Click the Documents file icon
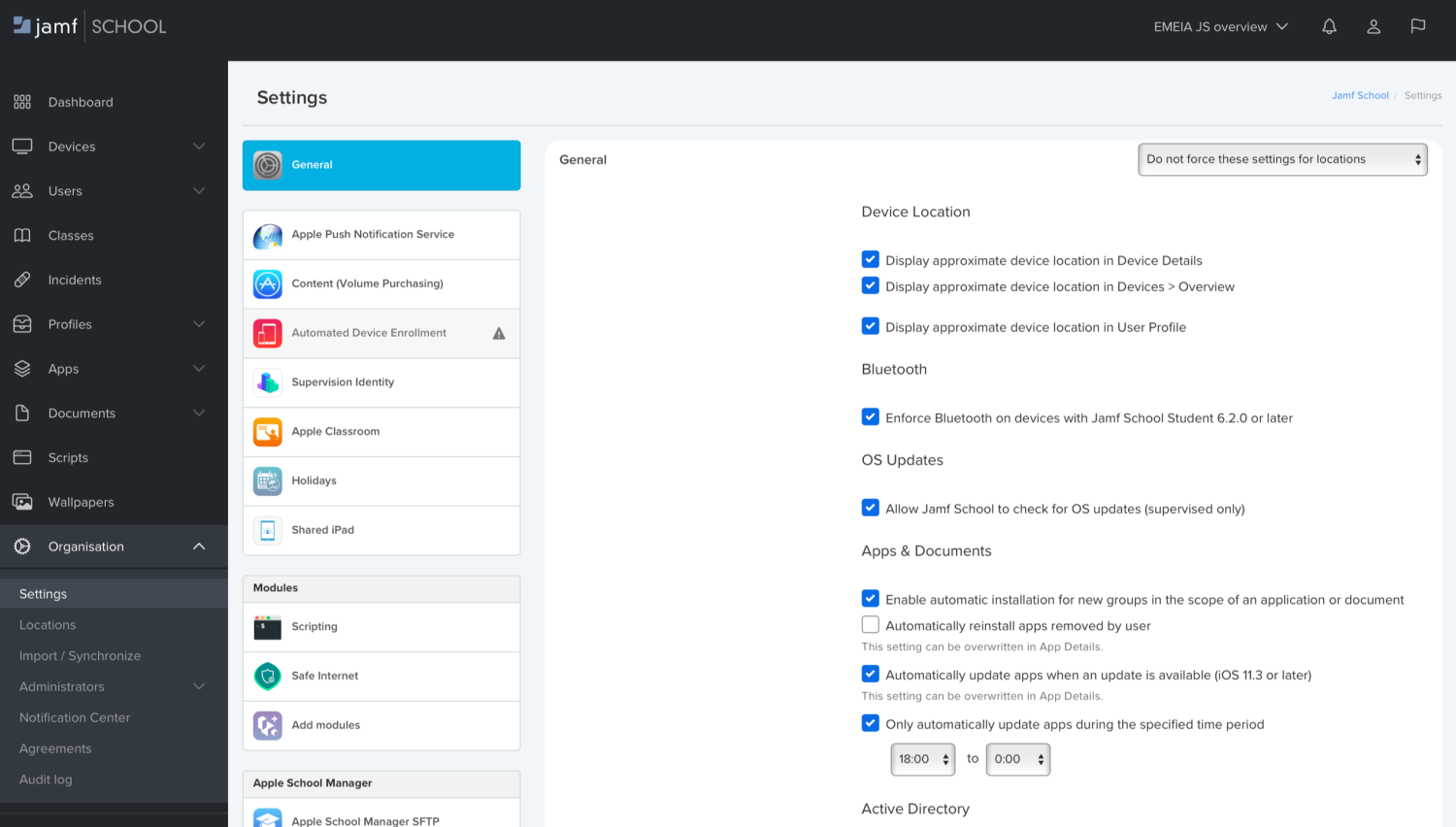 [22, 413]
